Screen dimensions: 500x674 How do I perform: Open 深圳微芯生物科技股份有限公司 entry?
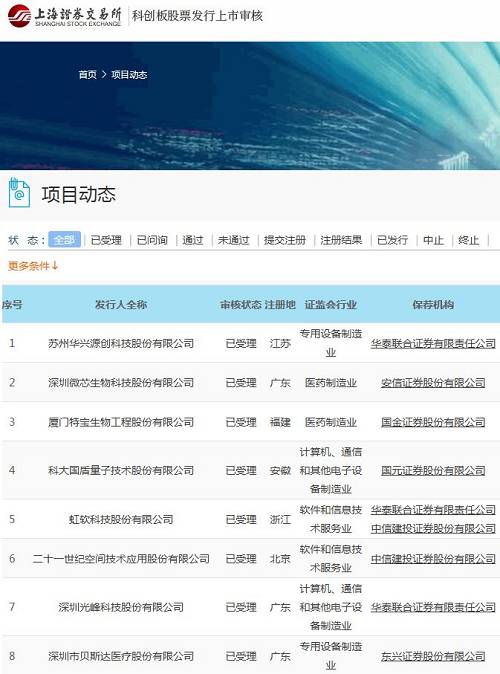tap(121, 383)
